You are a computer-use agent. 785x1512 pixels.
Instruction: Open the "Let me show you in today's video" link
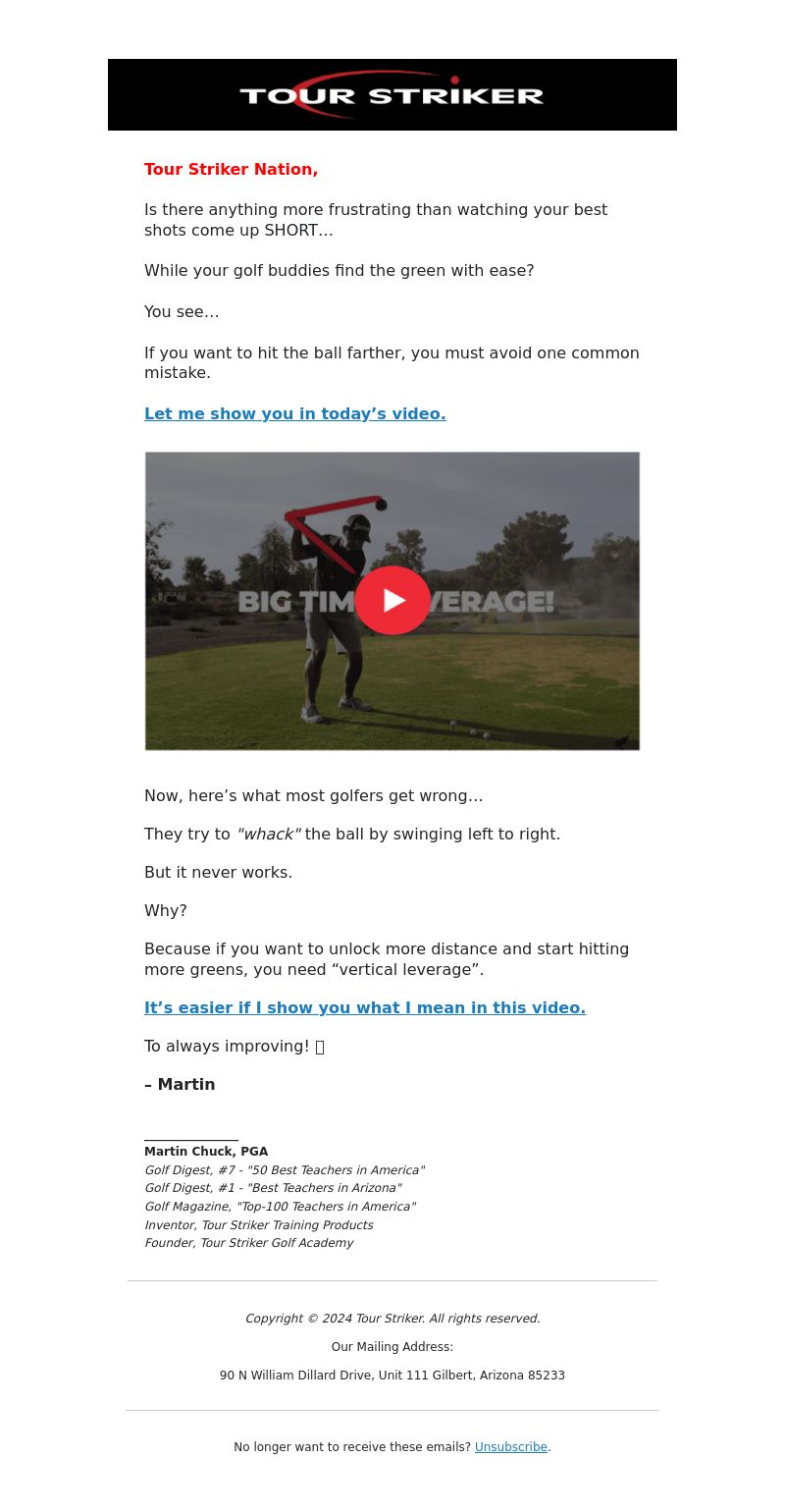295,414
